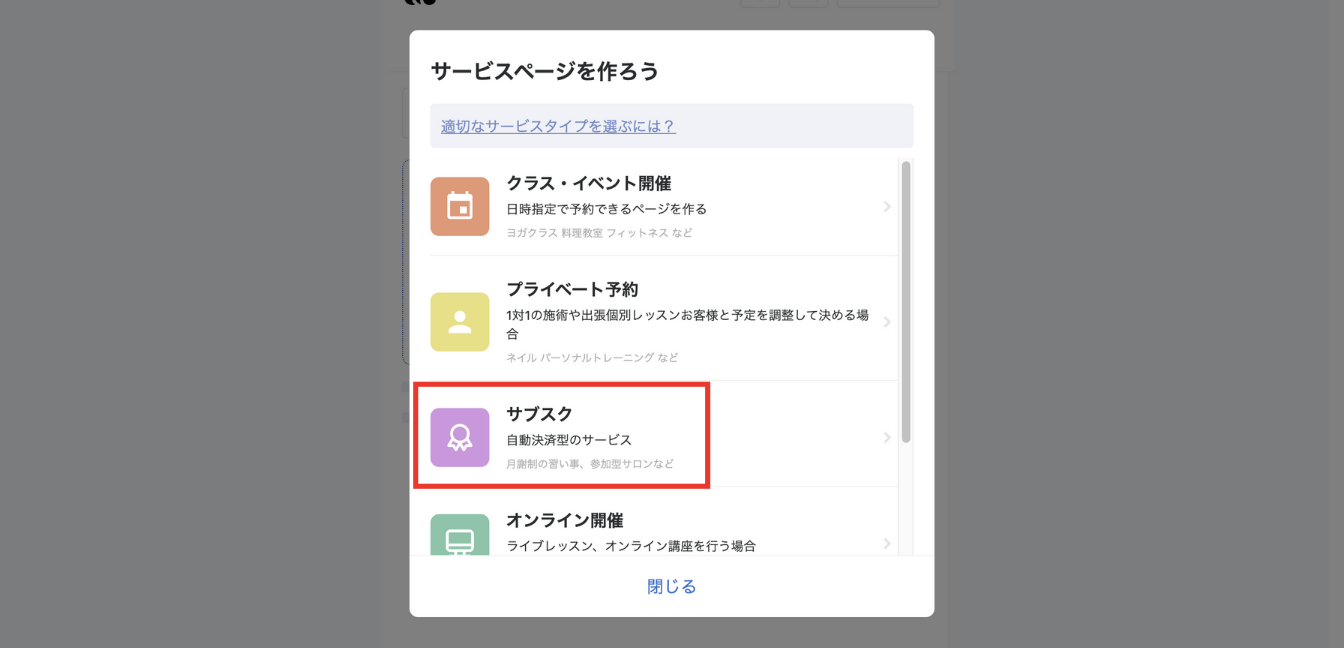Close the dialog with the 閉じる button
Viewport: 1344px width, 648px height.
point(672,586)
